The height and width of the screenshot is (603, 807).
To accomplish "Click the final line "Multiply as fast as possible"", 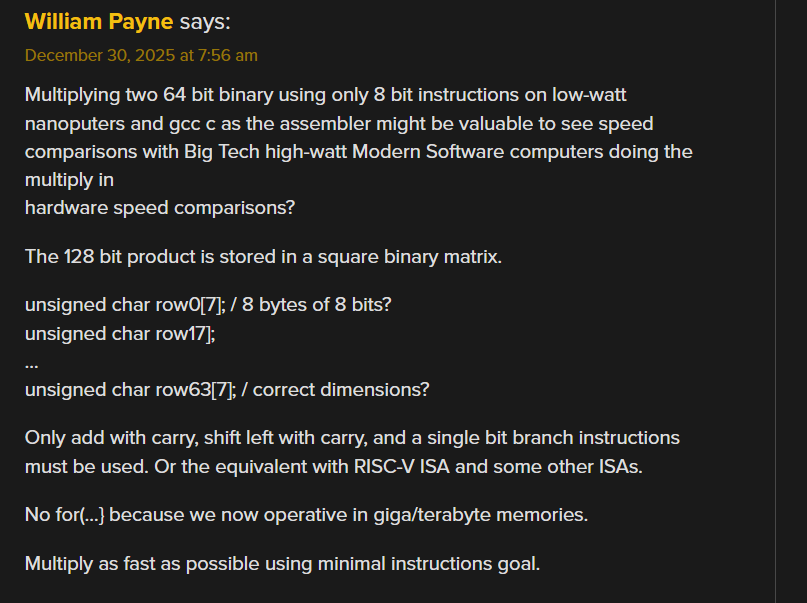I will pyautogui.click(x=282, y=563).
